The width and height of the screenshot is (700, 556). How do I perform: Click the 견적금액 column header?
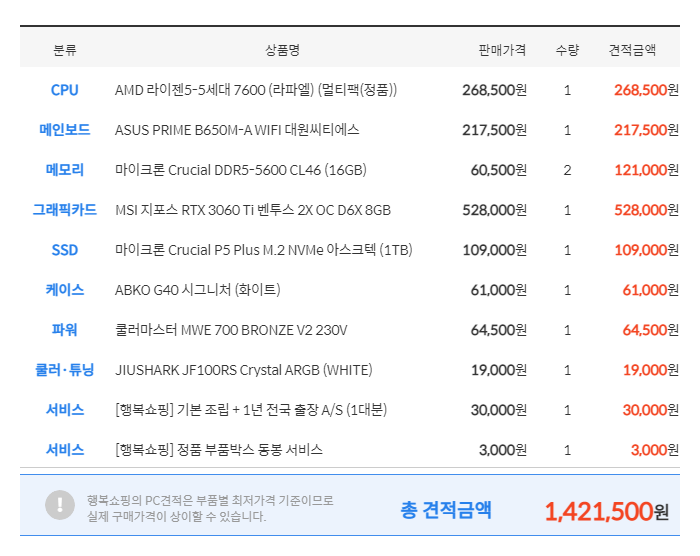(x=633, y=50)
